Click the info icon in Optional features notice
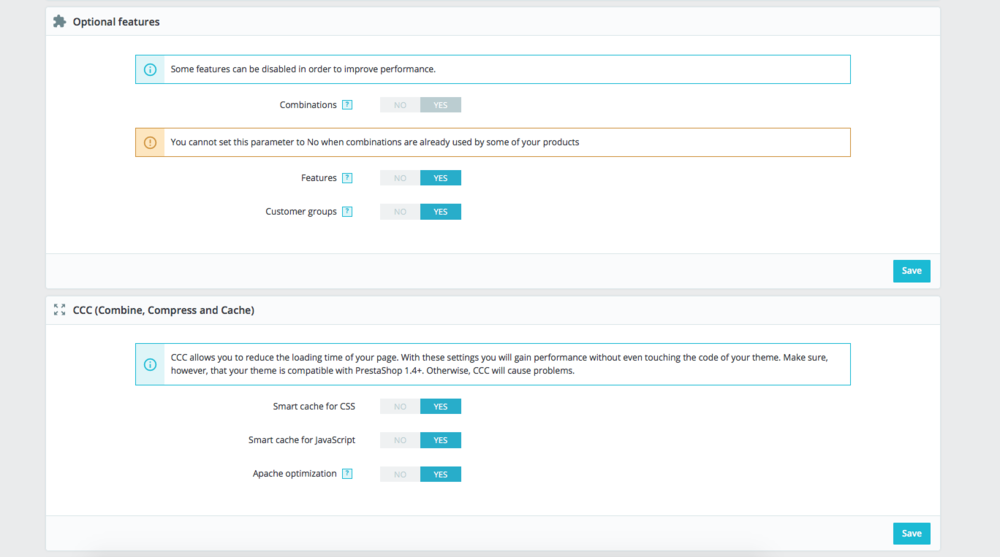This screenshot has height=557, width=1000. (150, 69)
